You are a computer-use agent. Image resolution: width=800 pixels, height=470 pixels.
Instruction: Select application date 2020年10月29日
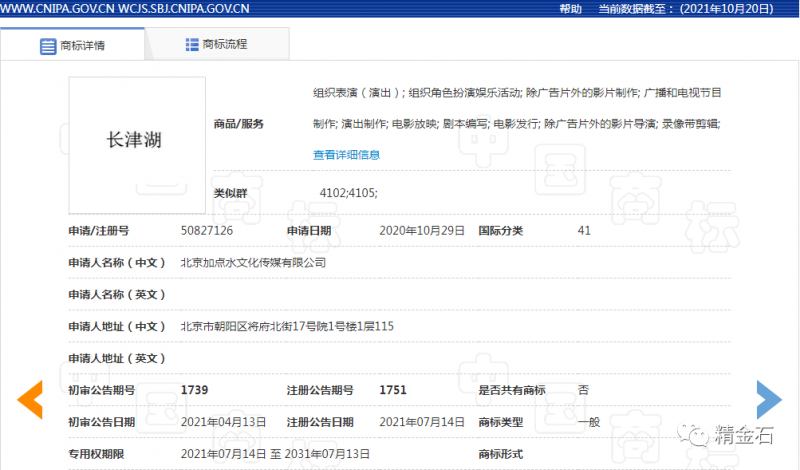coord(422,231)
